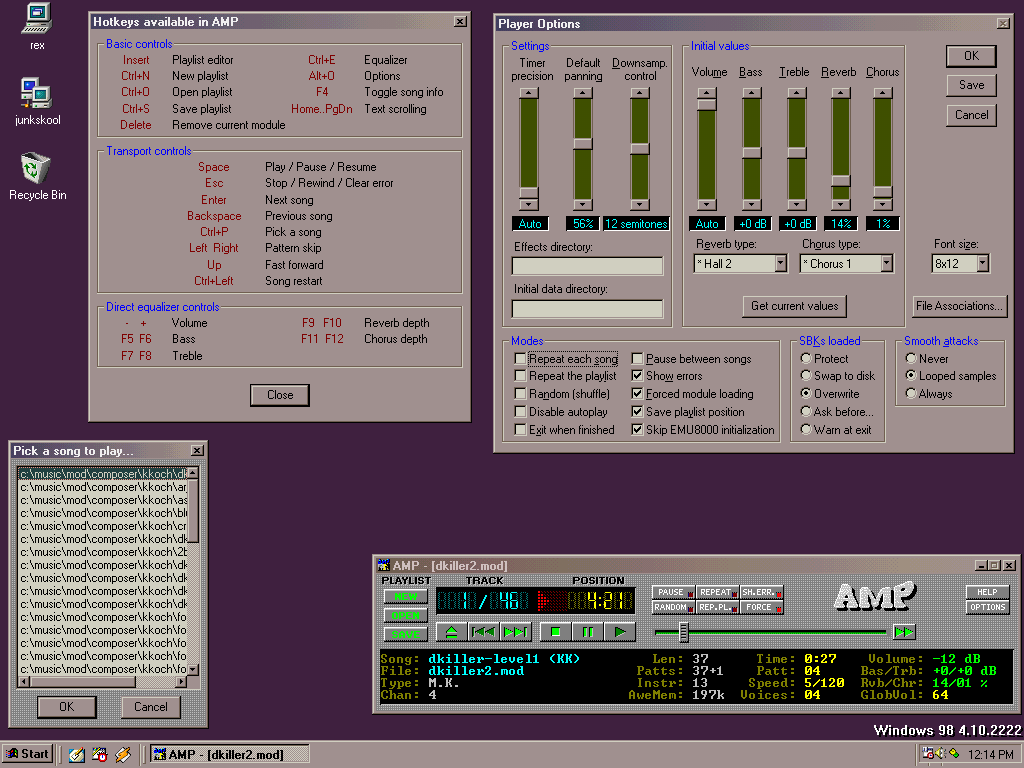Viewport: 1024px width, 768px height.
Task: Click down arrow of song list scrollbar
Action: tap(193, 669)
